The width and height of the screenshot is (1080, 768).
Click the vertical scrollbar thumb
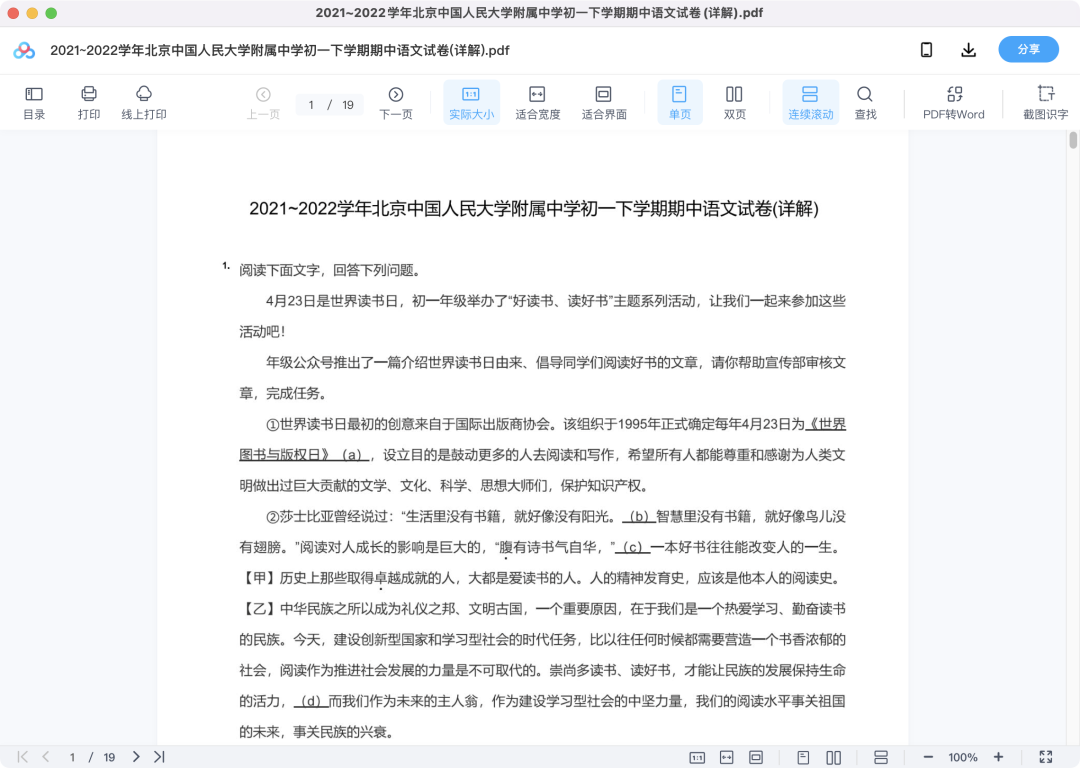coord(1073,140)
